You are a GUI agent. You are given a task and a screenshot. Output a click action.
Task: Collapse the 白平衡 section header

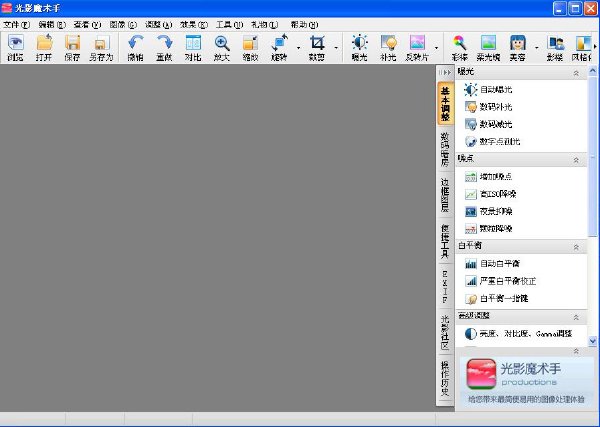[576, 245]
